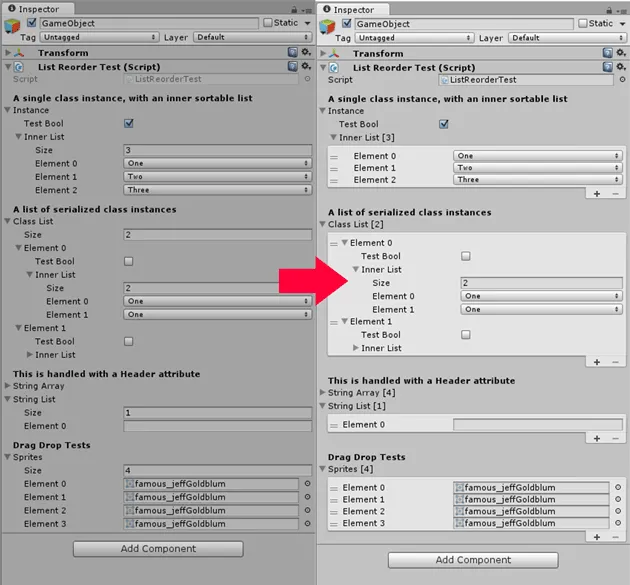630x585 pixels.
Task: Check Test Bool under left Class List Element 0
Action: click(129, 261)
